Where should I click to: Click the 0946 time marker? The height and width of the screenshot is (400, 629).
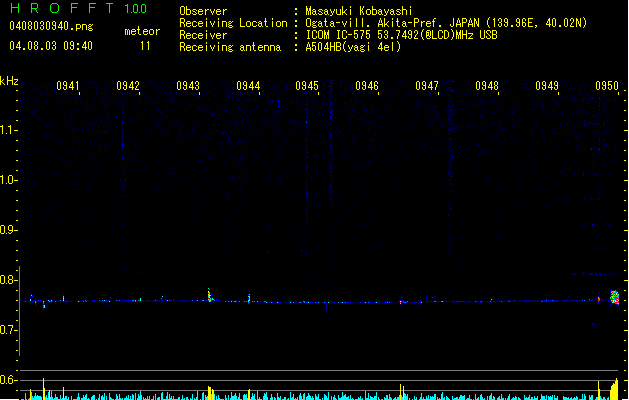tap(367, 86)
